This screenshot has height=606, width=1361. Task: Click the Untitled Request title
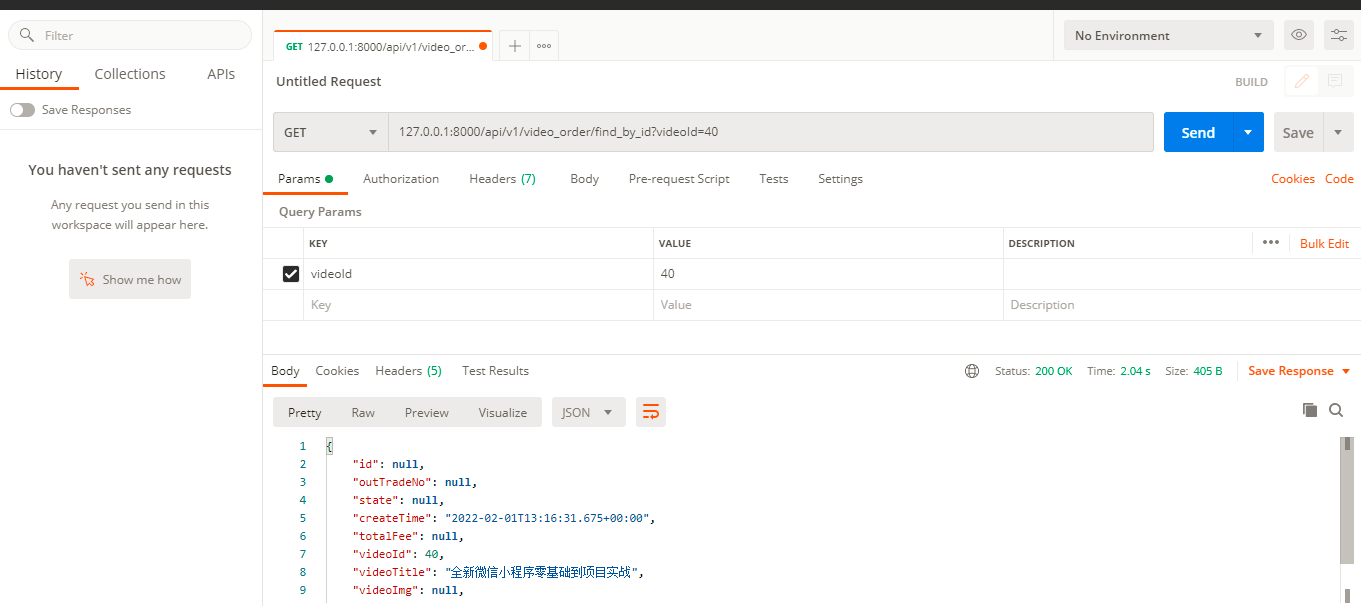(x=329, y=82)
